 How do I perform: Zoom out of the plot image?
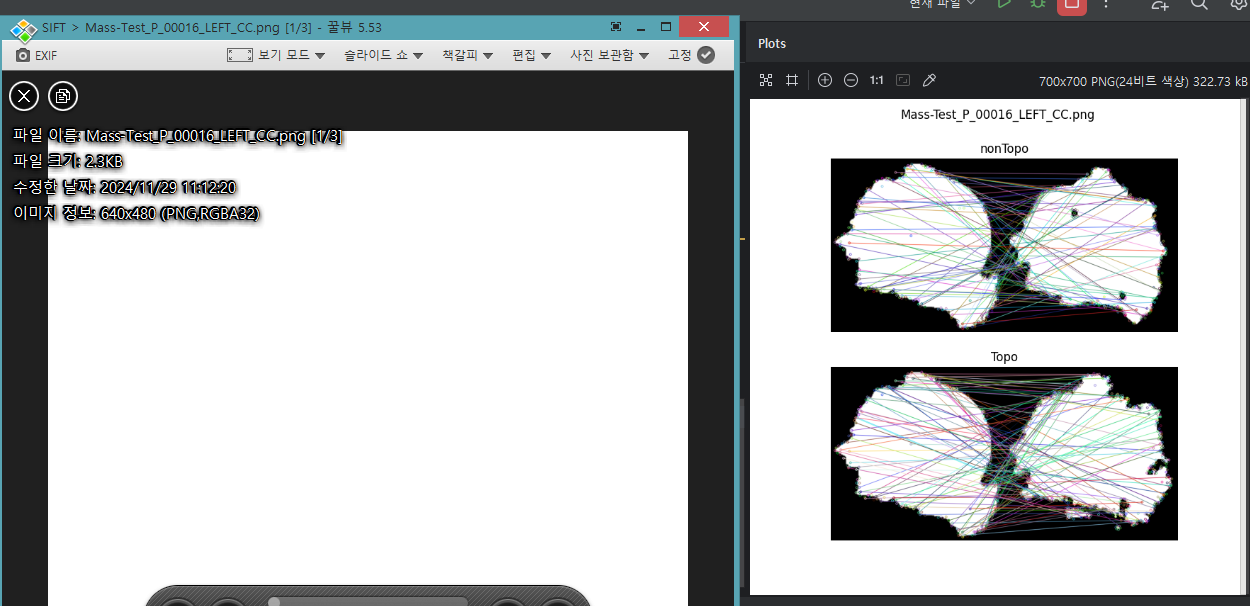pos(851,80)
